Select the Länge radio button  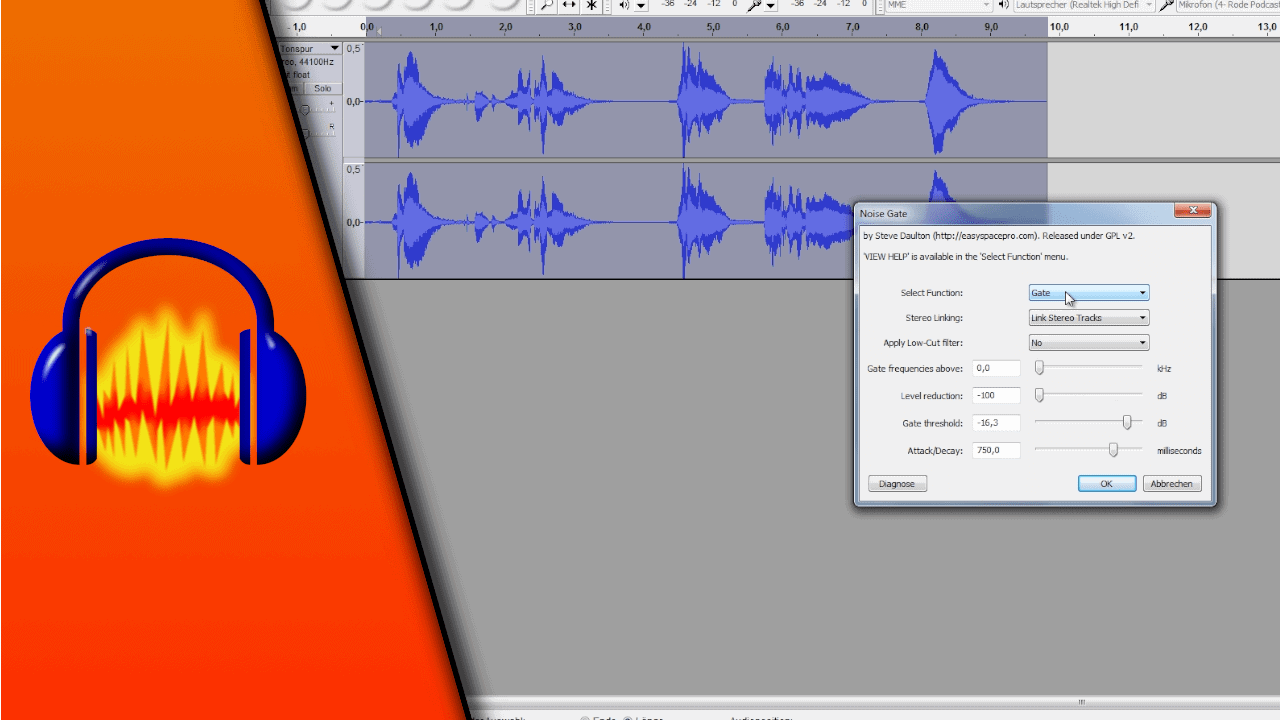coord(627,718)
